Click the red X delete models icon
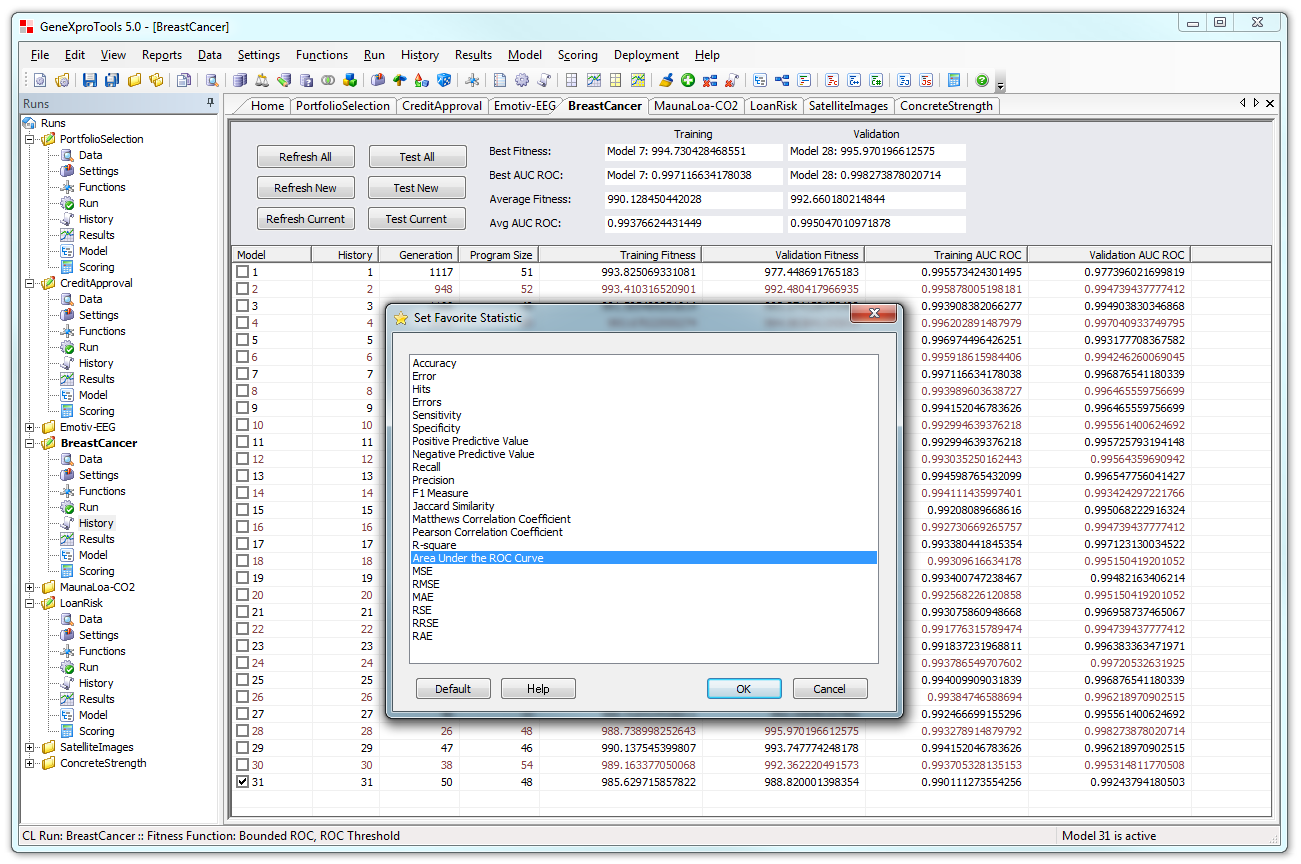 (710, 80)
